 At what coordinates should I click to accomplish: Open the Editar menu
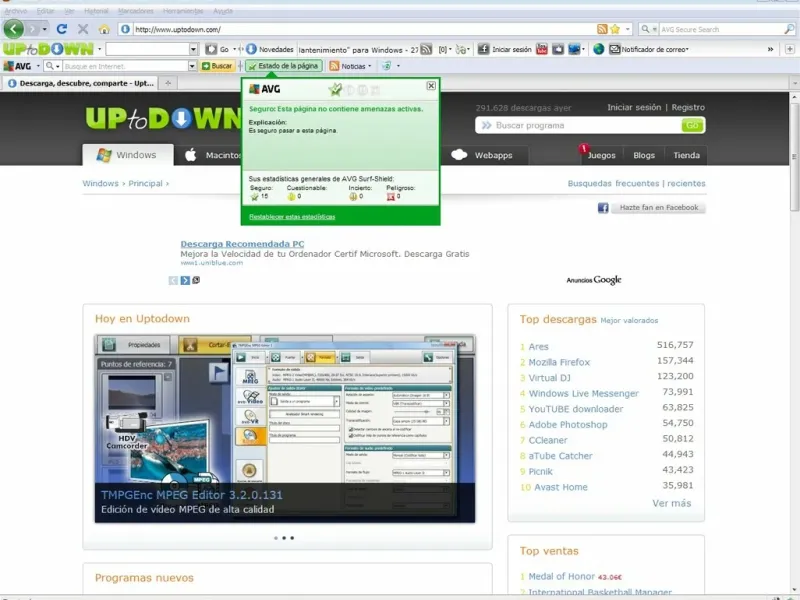tap(45, 11)
